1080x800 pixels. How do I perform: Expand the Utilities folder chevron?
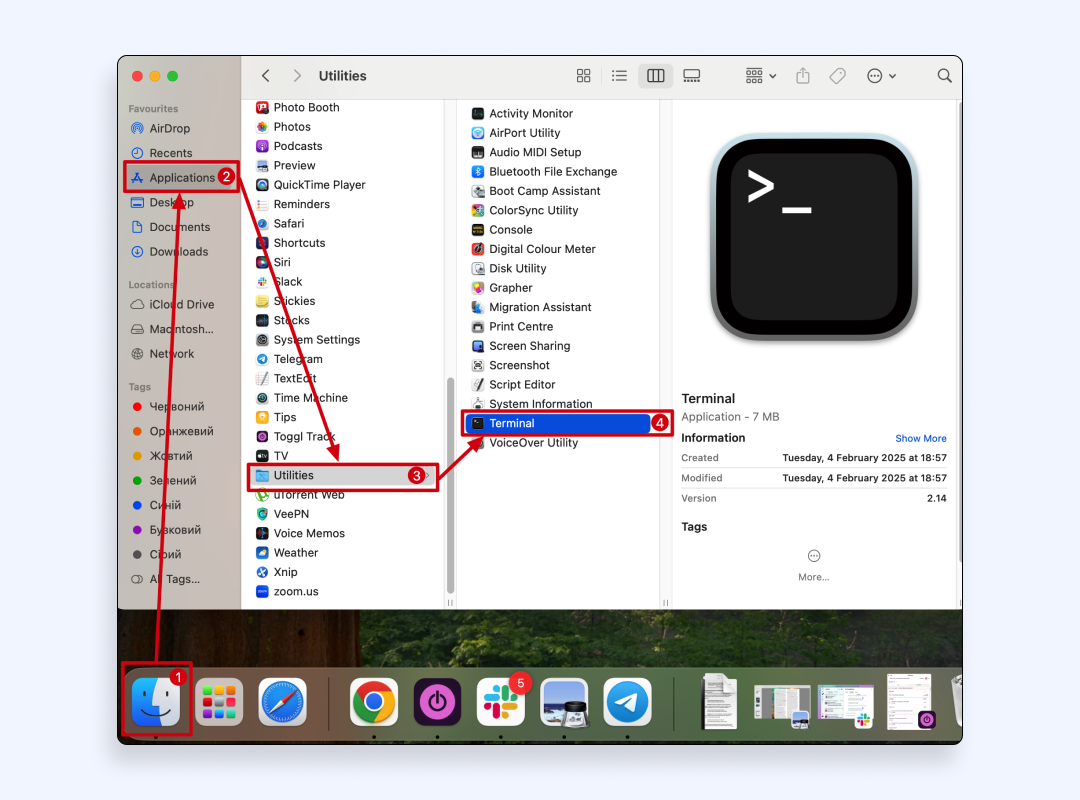coord(428,476)
